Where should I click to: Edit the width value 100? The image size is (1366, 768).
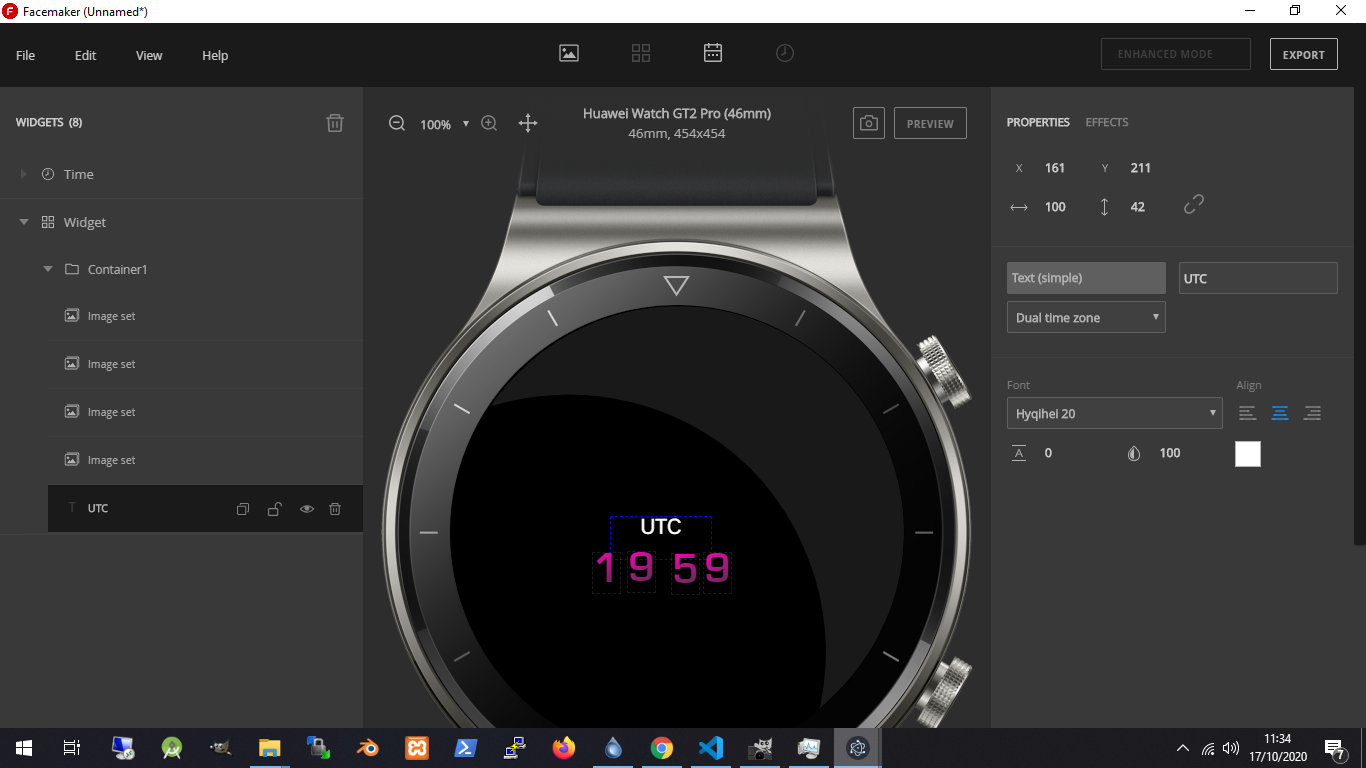[x=1055, y=207]
